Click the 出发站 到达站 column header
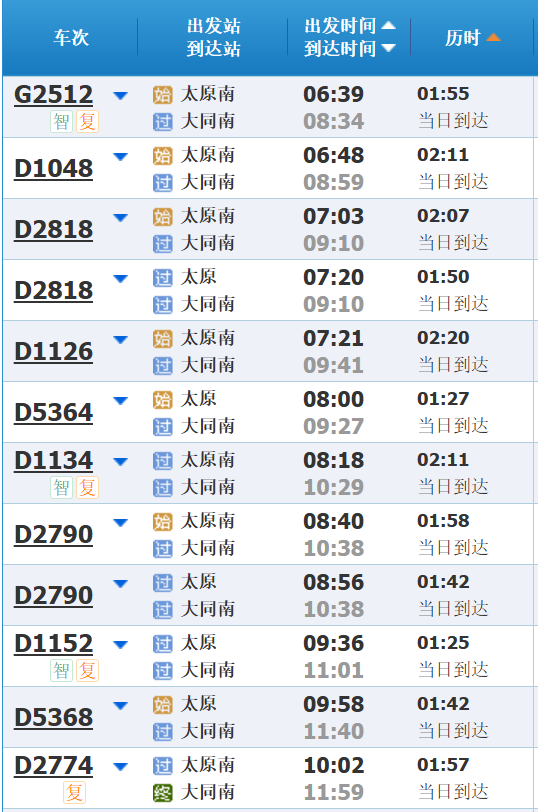This screenshot has width=538, height=812. [x=213, y=37]
